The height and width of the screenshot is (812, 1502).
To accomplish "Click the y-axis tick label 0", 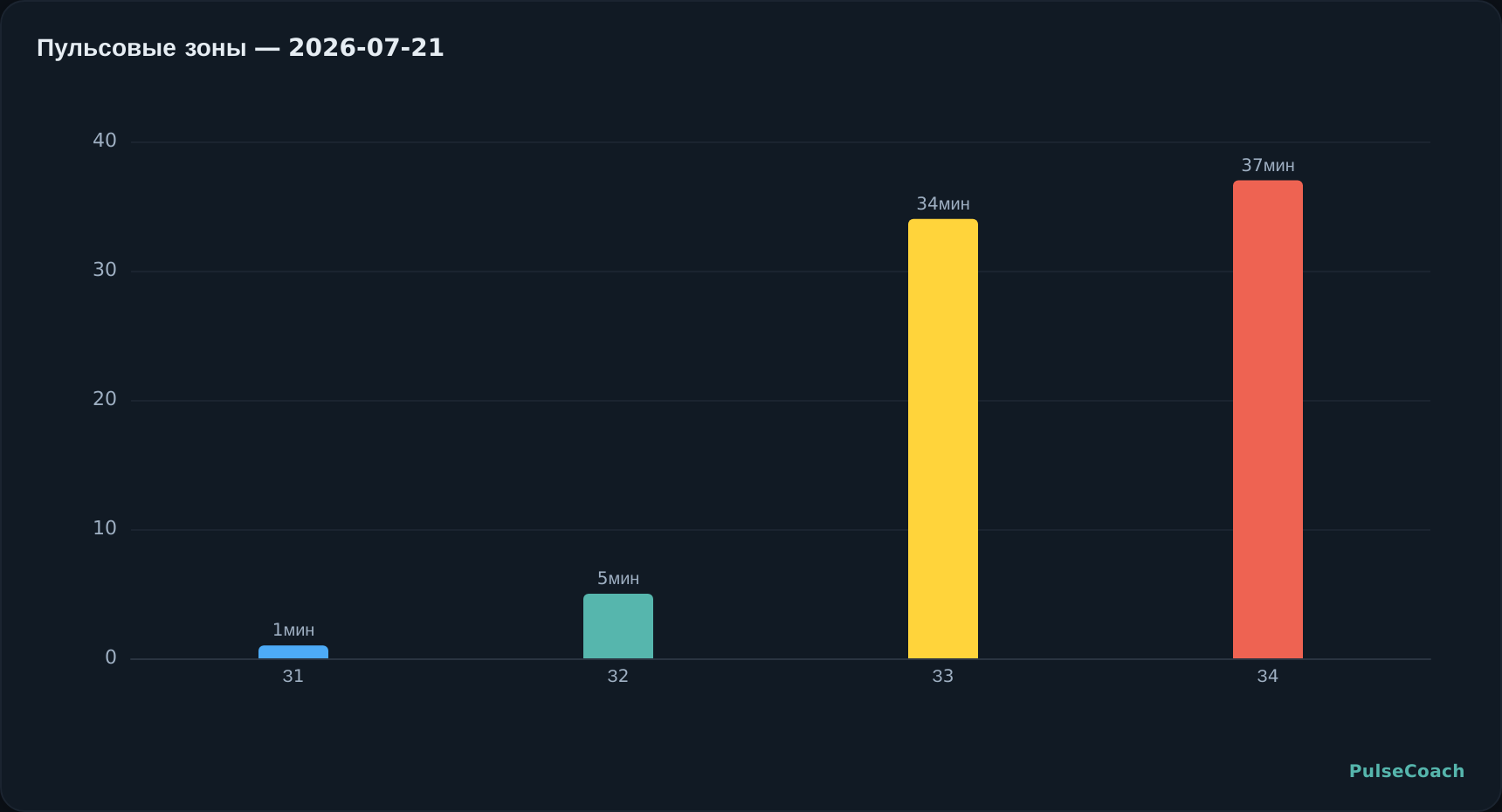I will [111, 657].
